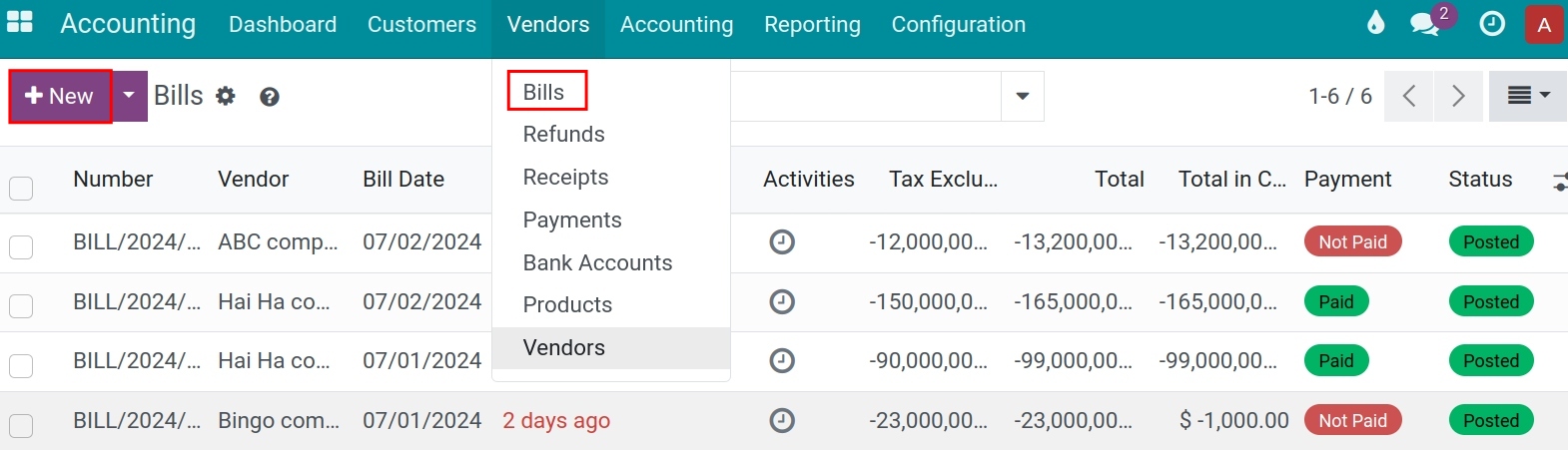Image resolution: width=1568 pixels, height=450 pixels.
Task: Go to next page arrow
Action: 1458,96
